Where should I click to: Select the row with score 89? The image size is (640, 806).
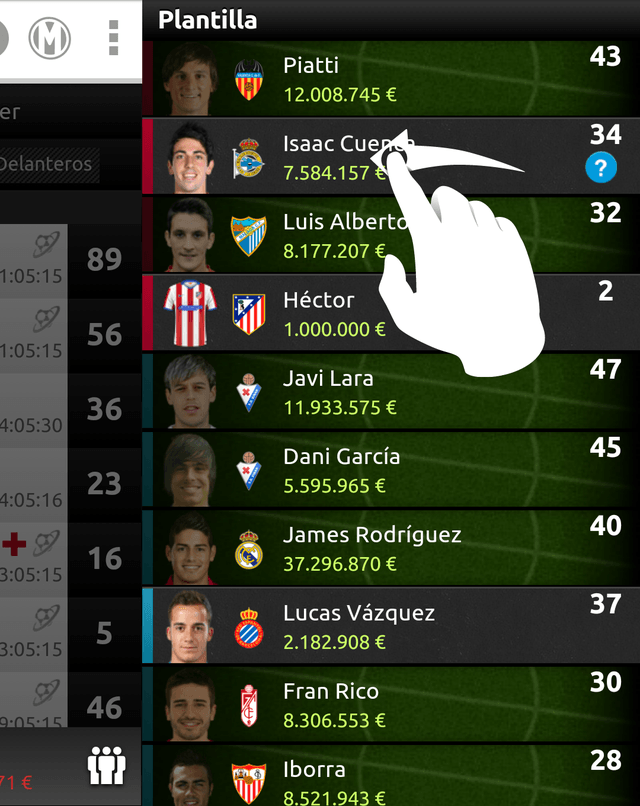[x=70, y=261]
